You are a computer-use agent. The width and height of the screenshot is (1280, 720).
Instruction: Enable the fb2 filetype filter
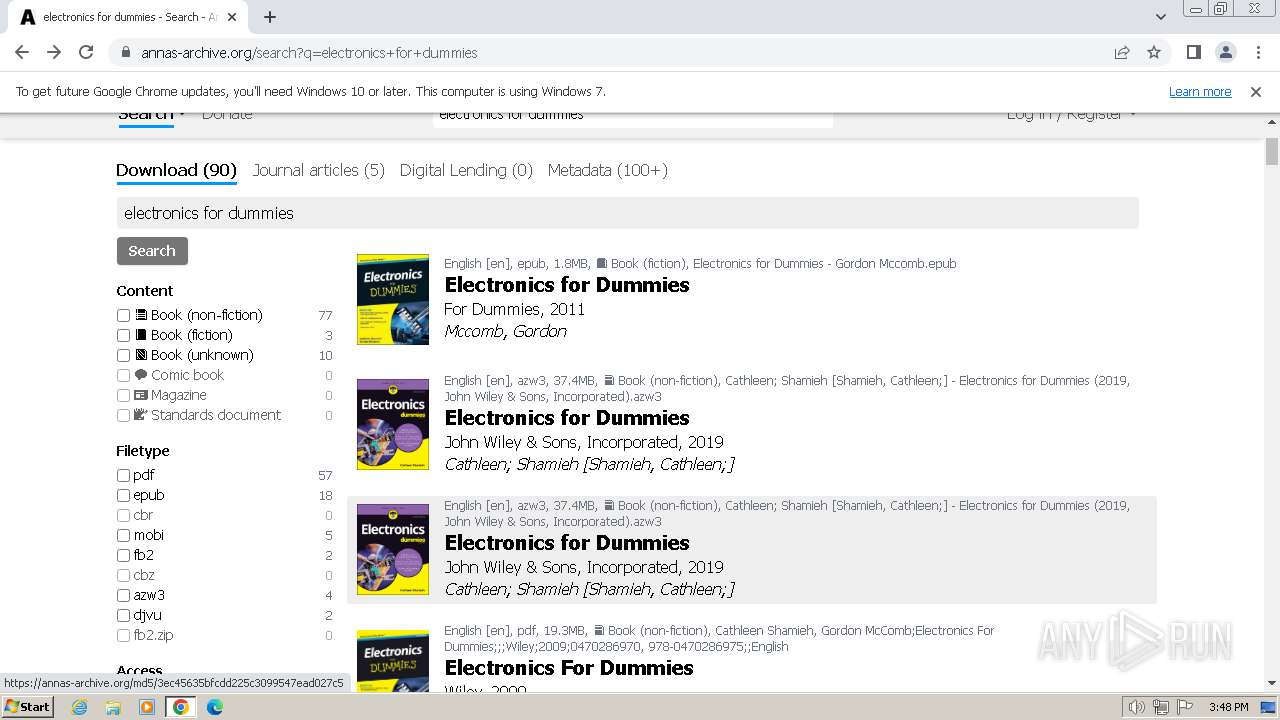[x=123, y=555]
